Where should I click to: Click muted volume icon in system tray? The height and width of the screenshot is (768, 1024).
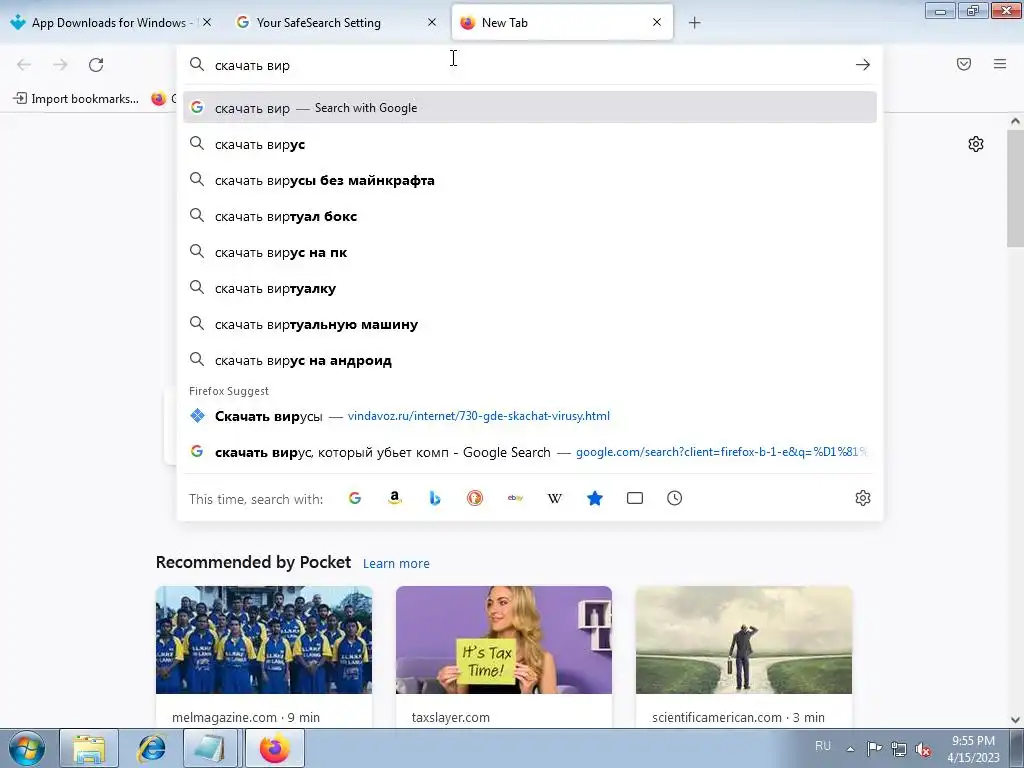pyautogui.click(x=923, y=749)
